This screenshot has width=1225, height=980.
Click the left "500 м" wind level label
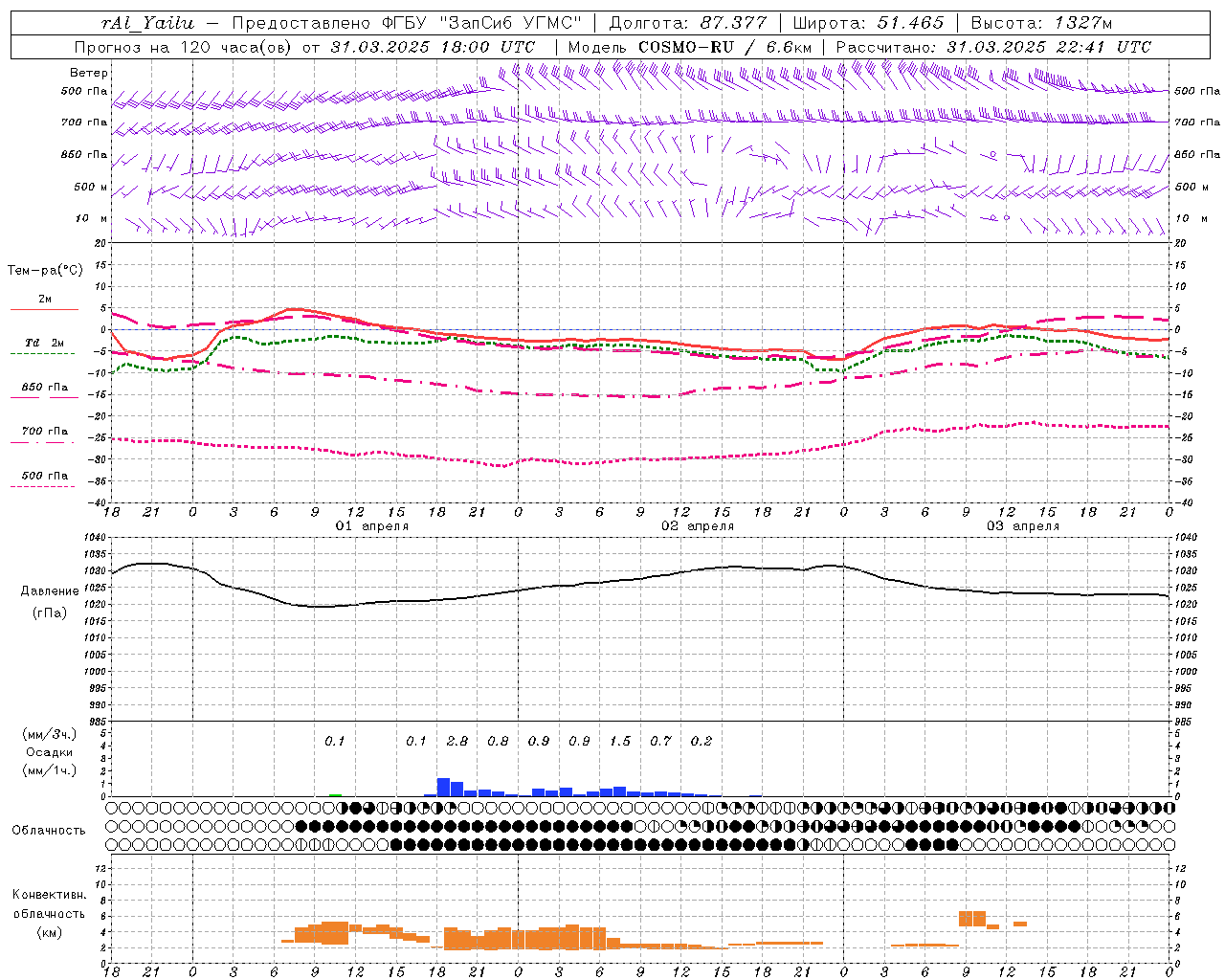coord(91,187)
